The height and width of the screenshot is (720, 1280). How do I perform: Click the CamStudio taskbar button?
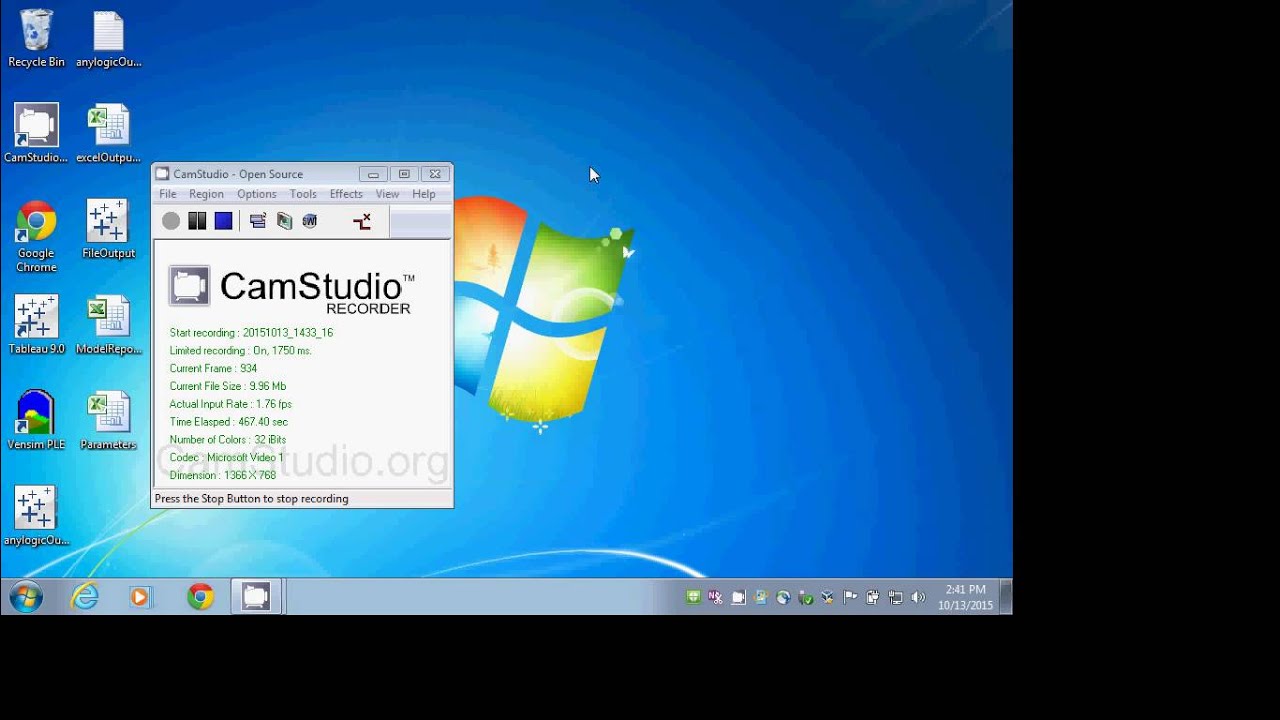[x=256, y=597]
